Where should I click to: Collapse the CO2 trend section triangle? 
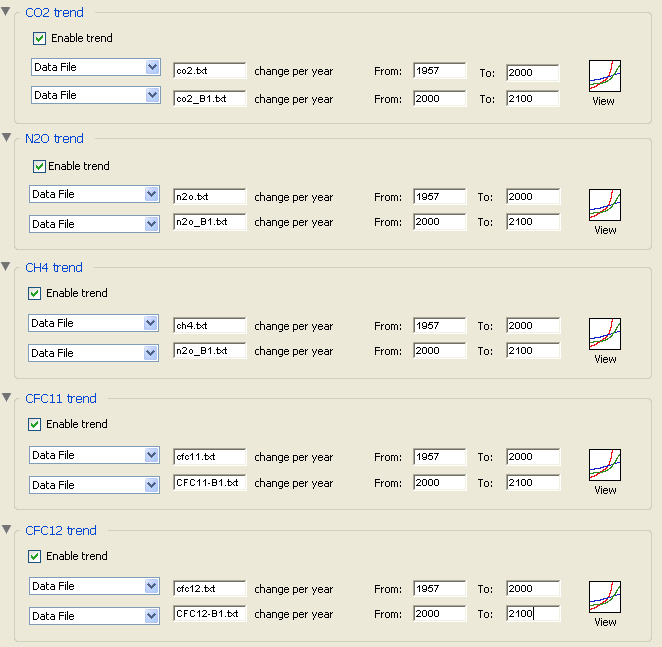(7, 12)
